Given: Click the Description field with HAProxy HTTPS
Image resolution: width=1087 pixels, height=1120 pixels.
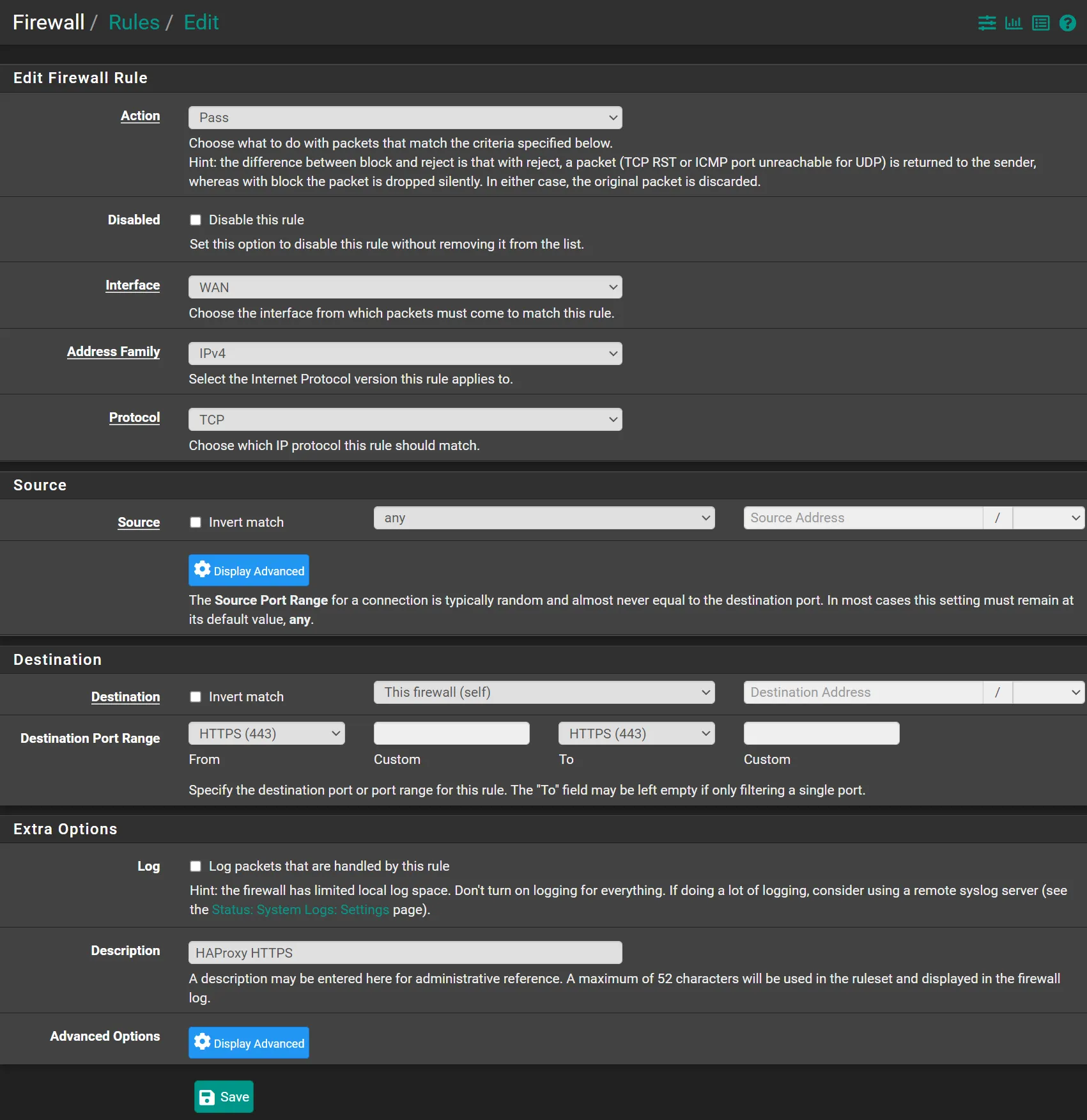Looking at the screenshot, I should tap(405, 953).
